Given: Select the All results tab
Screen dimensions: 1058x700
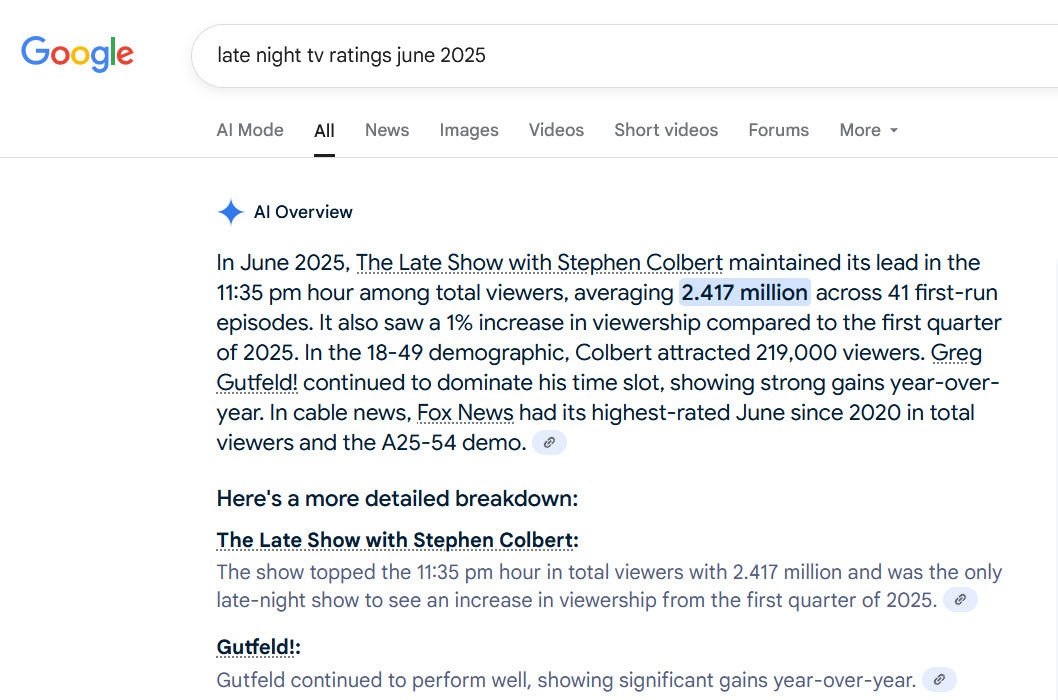Looking at the screenshot, I should tap(324, 130).
